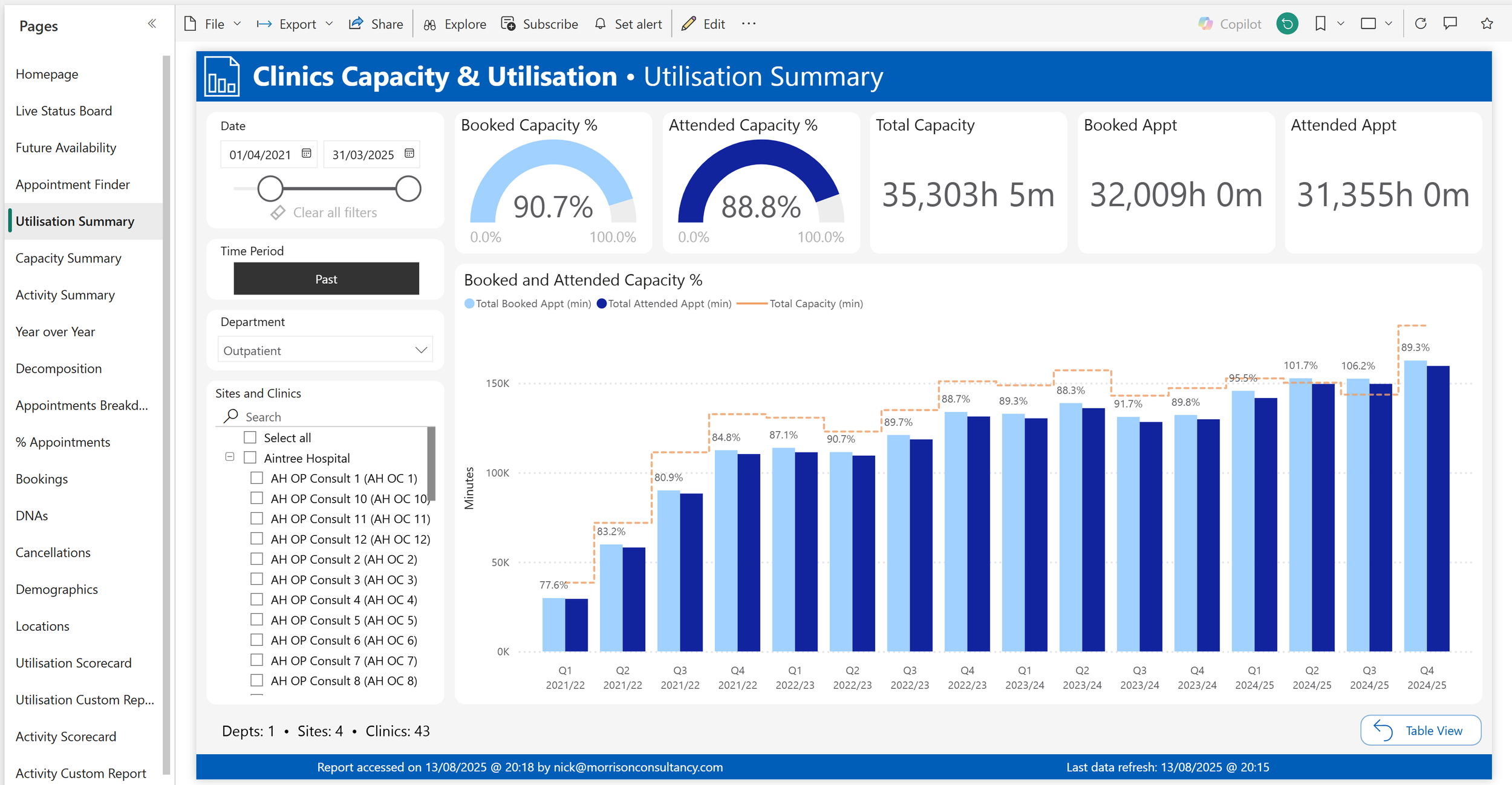The width and height of the screenshot is (1512, 785).
Task: Open the Year over Year page
Action: click(x=55, y=332)
